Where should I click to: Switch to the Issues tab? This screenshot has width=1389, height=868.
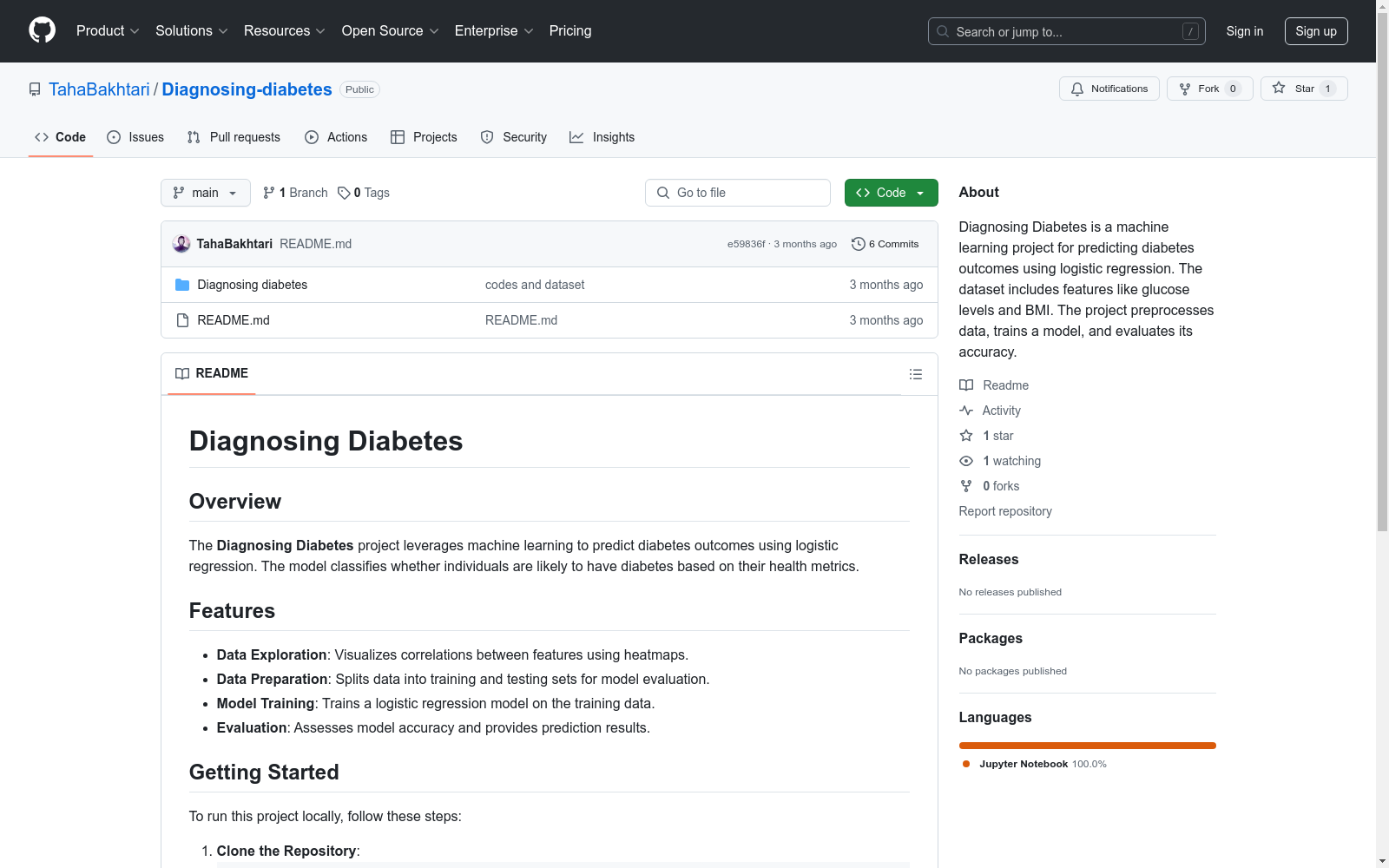click(x=135, y=137)
